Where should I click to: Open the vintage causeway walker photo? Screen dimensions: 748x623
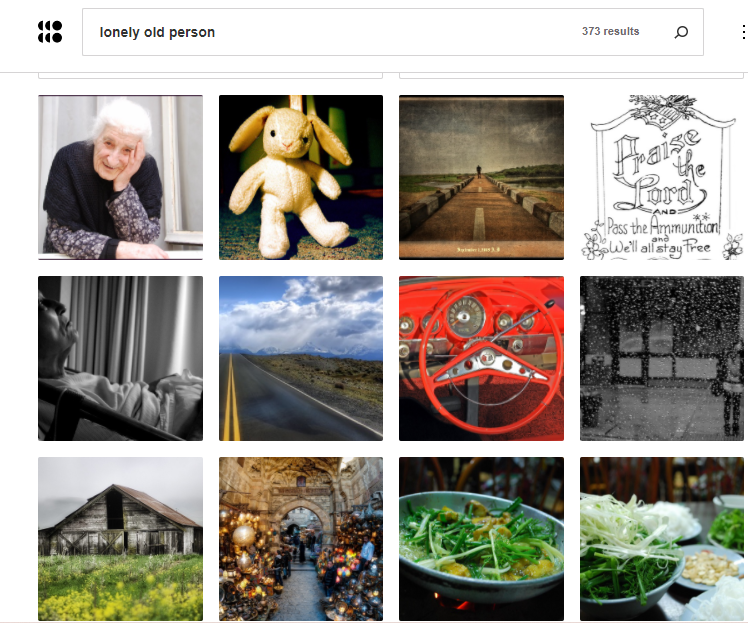point(481,177)
